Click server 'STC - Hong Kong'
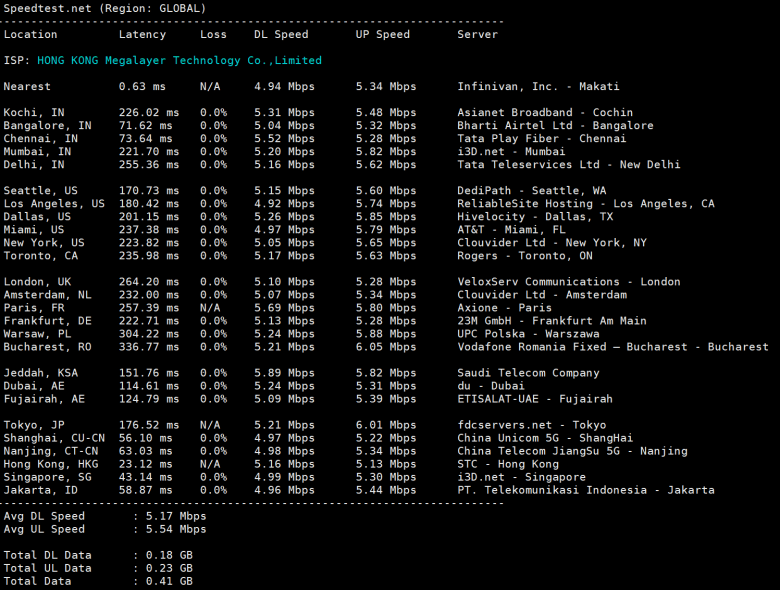This screenshot has height=590, width=780. tap(508, 464)
